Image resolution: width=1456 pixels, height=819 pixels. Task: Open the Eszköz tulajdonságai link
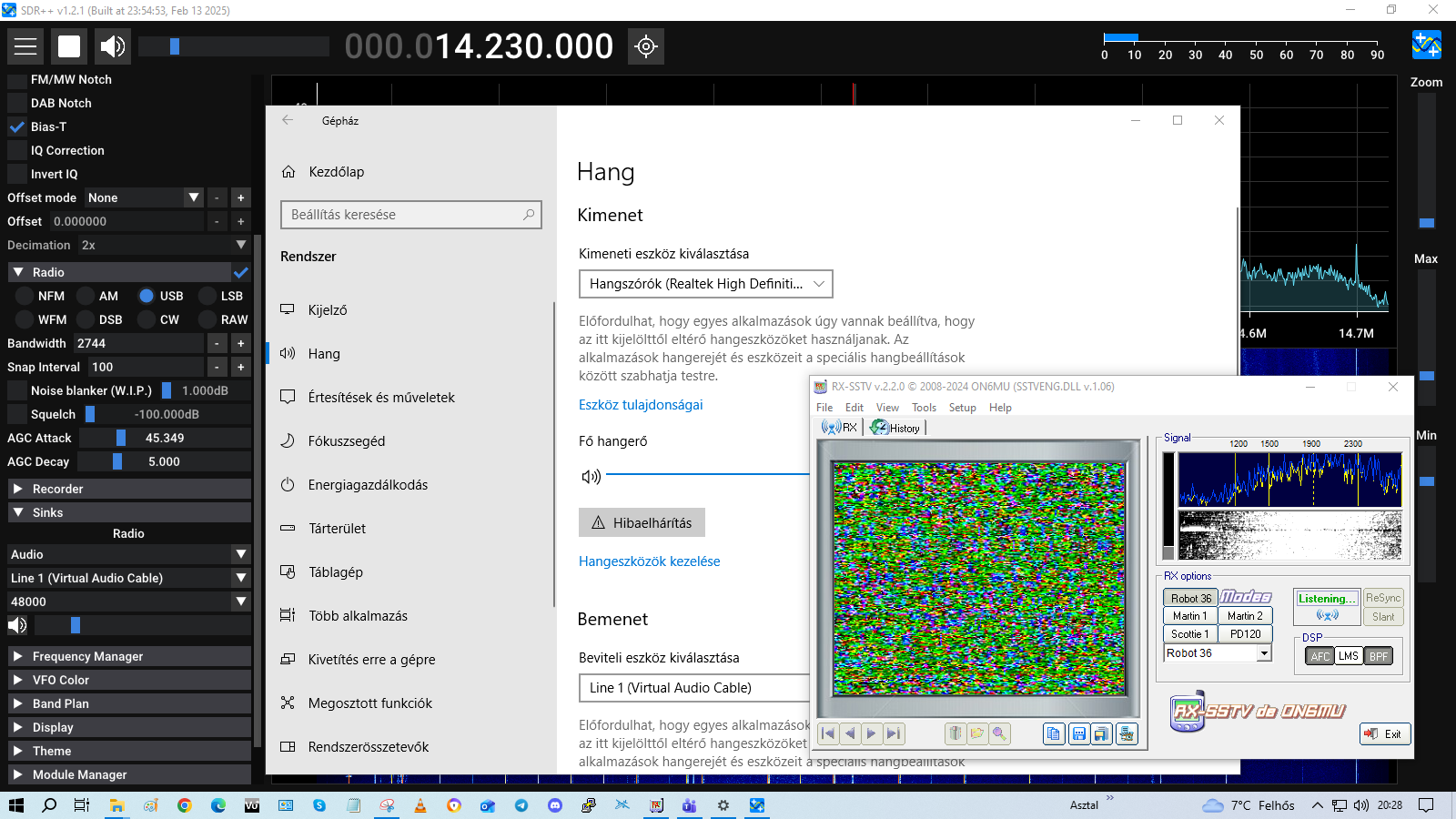point(641,405)
